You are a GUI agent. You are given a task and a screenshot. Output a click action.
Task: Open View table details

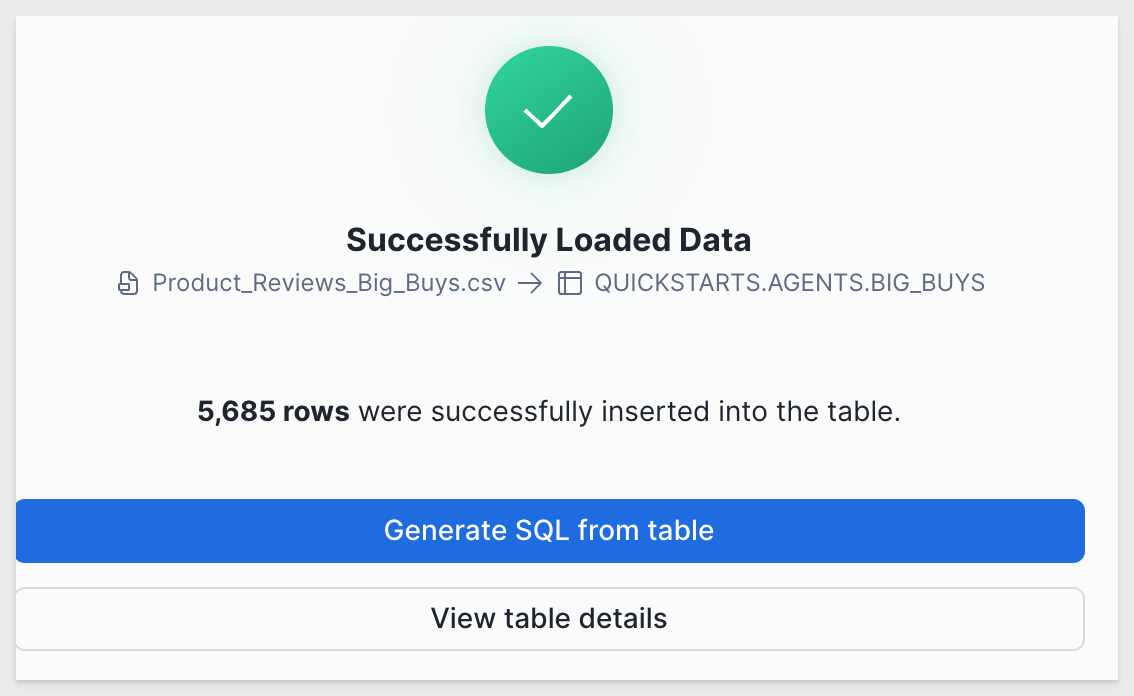pyautogui.click(x=549, y=618)
